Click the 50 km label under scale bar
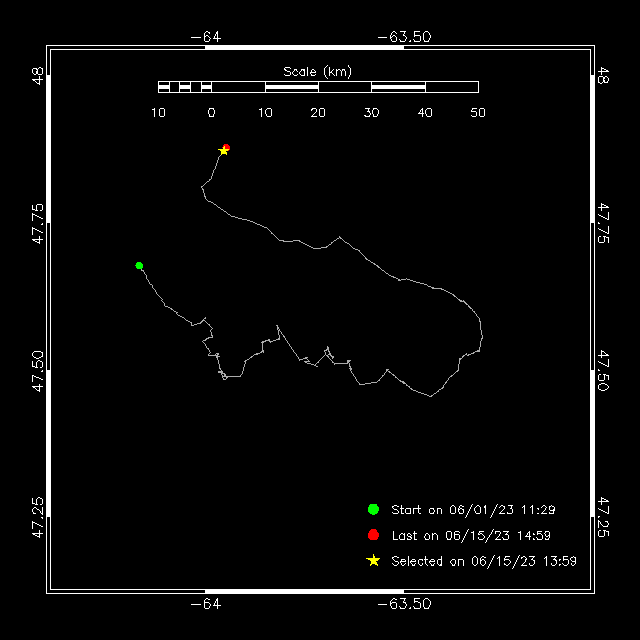Image resolution: width=640 pixels, height=640 pixels. [478, 113]
